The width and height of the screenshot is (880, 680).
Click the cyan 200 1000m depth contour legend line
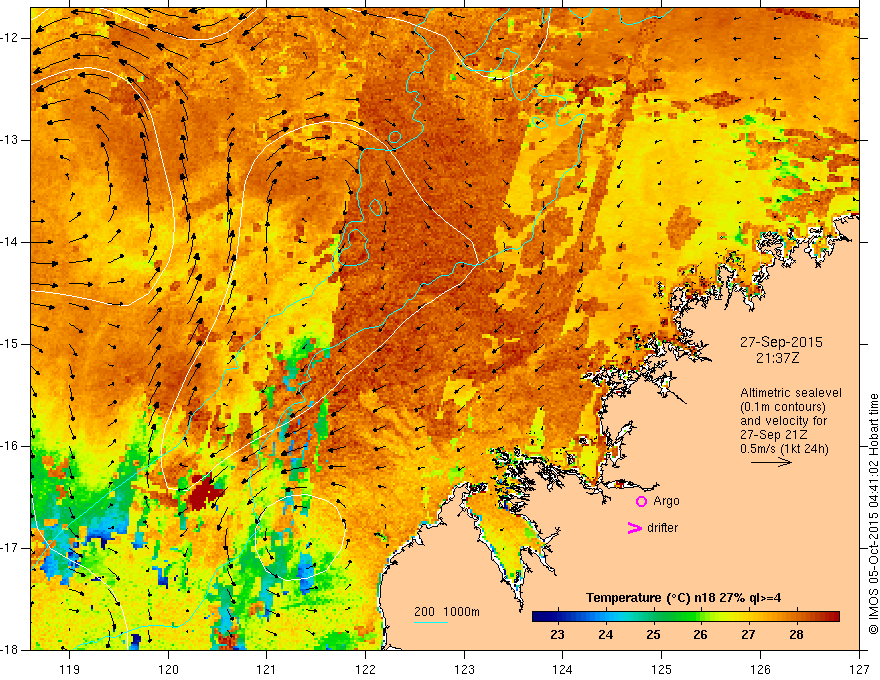click(431, 622)
